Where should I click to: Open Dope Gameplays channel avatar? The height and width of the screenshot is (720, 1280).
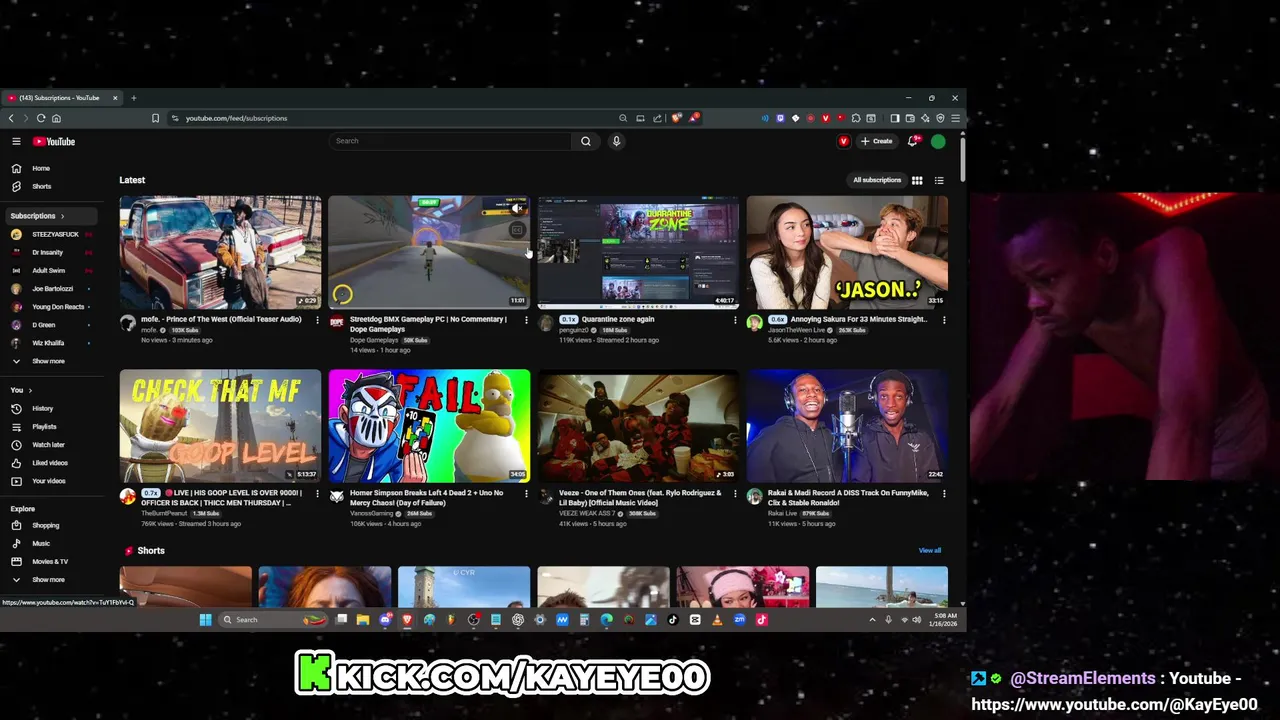[x=336, y=323]
